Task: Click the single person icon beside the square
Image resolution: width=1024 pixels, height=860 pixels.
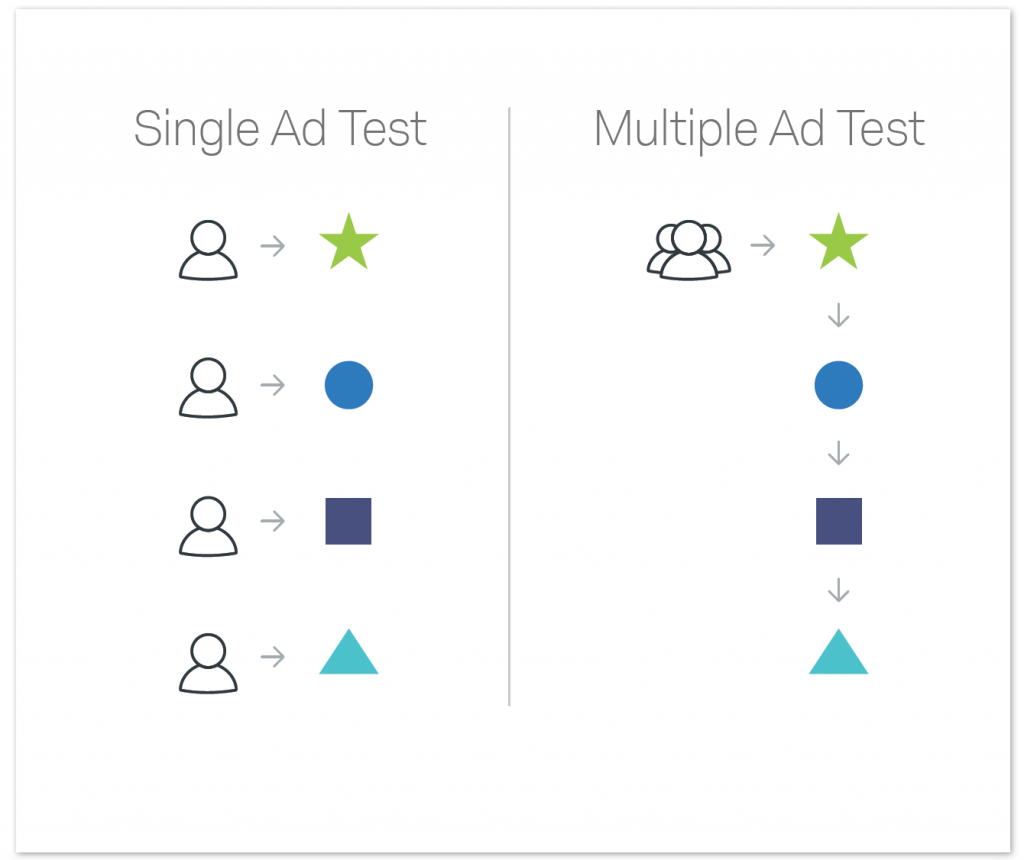Action: [208, 526]
